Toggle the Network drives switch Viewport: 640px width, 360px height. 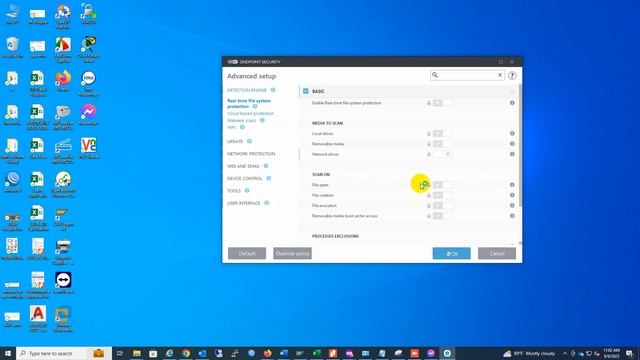[x=442, y=154]
